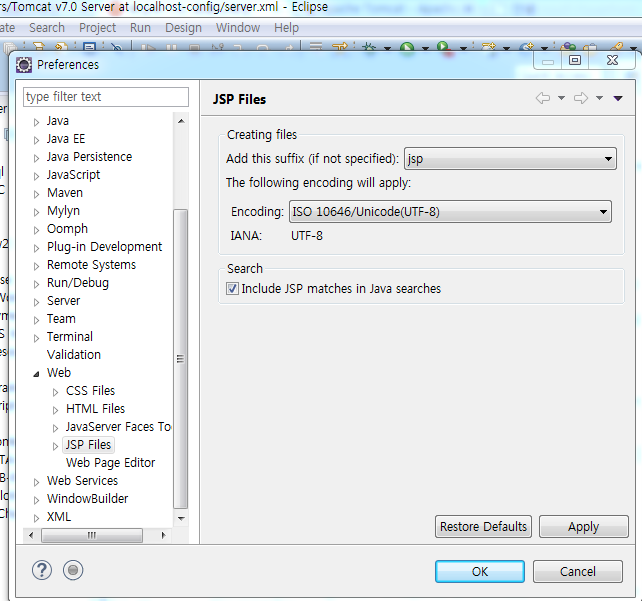Expand the CSS Files node arrow

tap(55, 392)
